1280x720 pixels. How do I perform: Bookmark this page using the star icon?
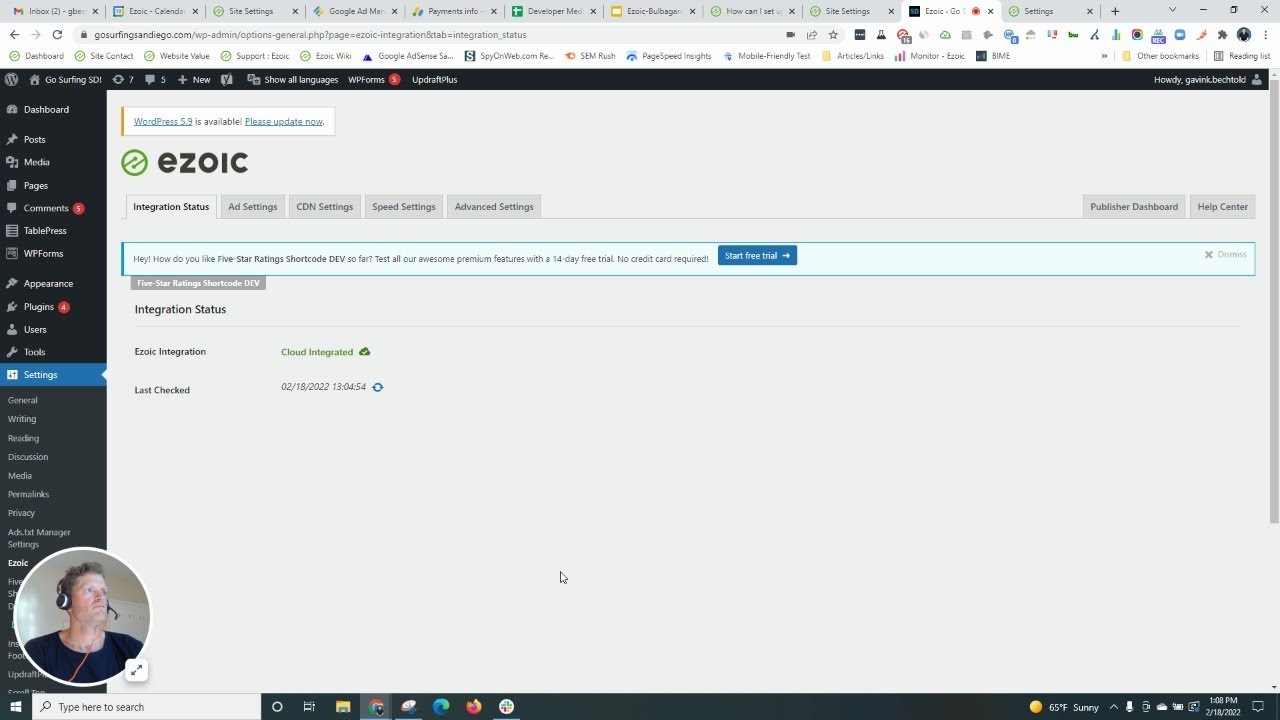pos(835,34)
